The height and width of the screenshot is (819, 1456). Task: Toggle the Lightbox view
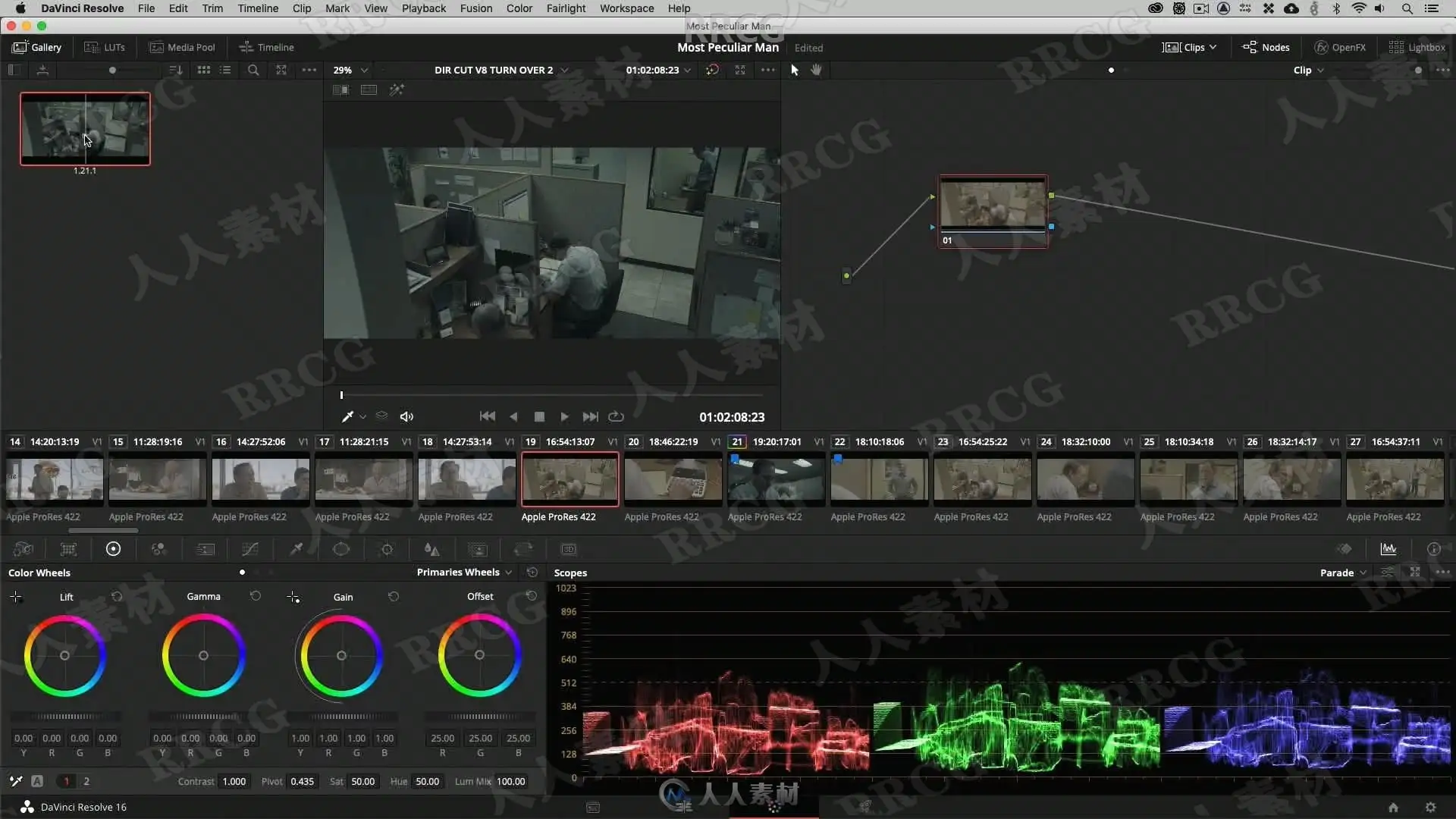click(x=1417, y=47)
